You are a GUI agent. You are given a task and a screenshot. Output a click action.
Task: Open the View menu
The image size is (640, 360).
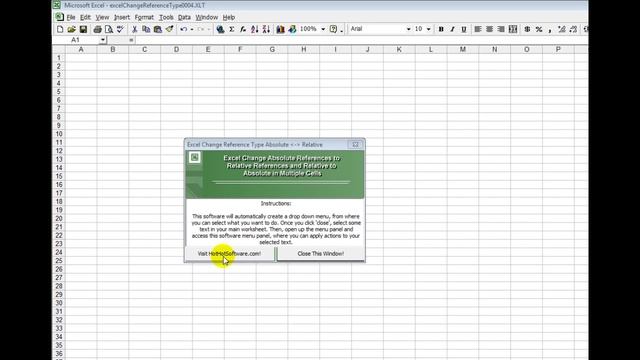point(102,17)
